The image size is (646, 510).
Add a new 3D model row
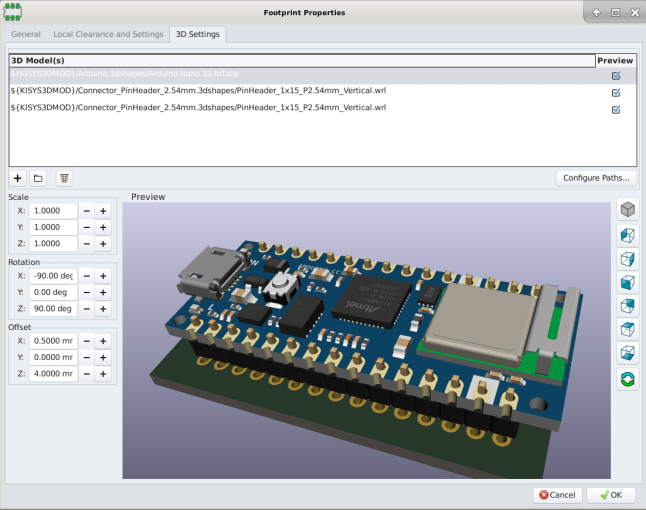click(17, 178)
